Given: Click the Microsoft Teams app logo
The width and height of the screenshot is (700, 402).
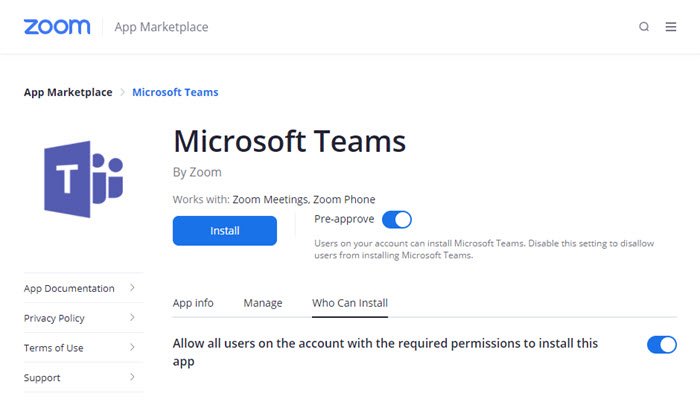Looking at the screenshot, I should pyautogui.click(x=83, y=179).
